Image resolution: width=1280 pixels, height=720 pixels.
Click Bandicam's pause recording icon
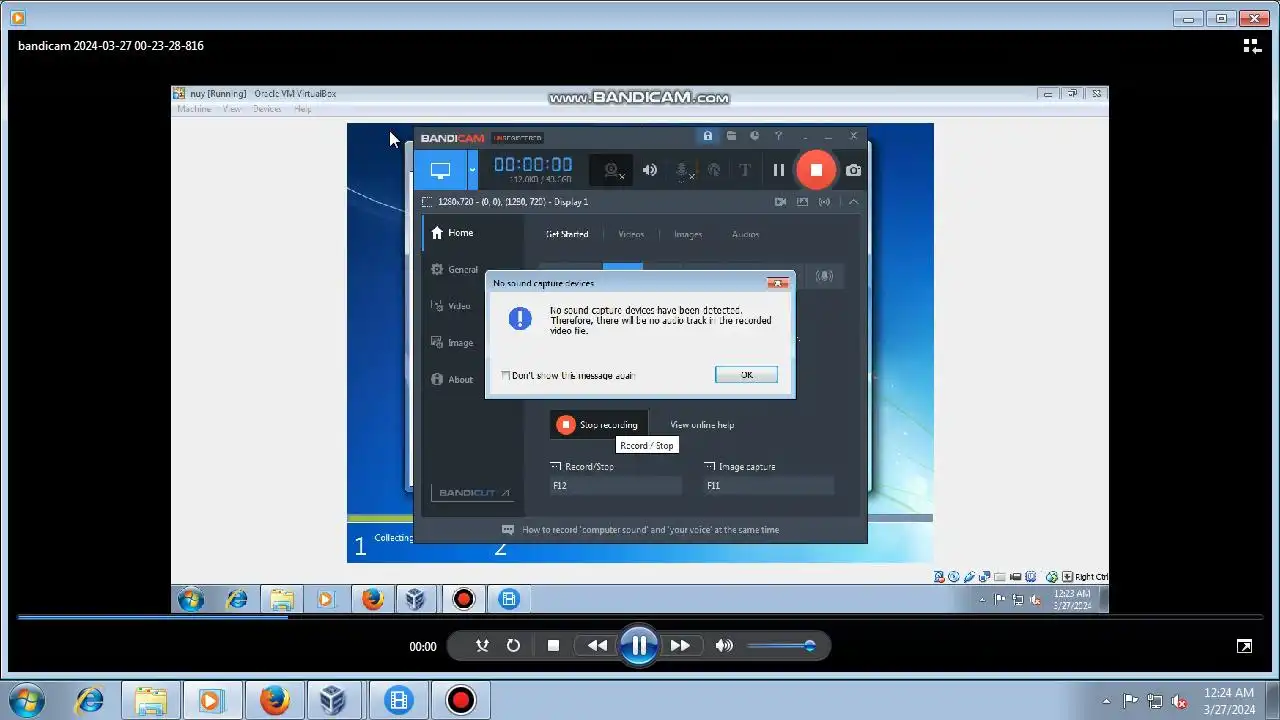pos(779,170)
